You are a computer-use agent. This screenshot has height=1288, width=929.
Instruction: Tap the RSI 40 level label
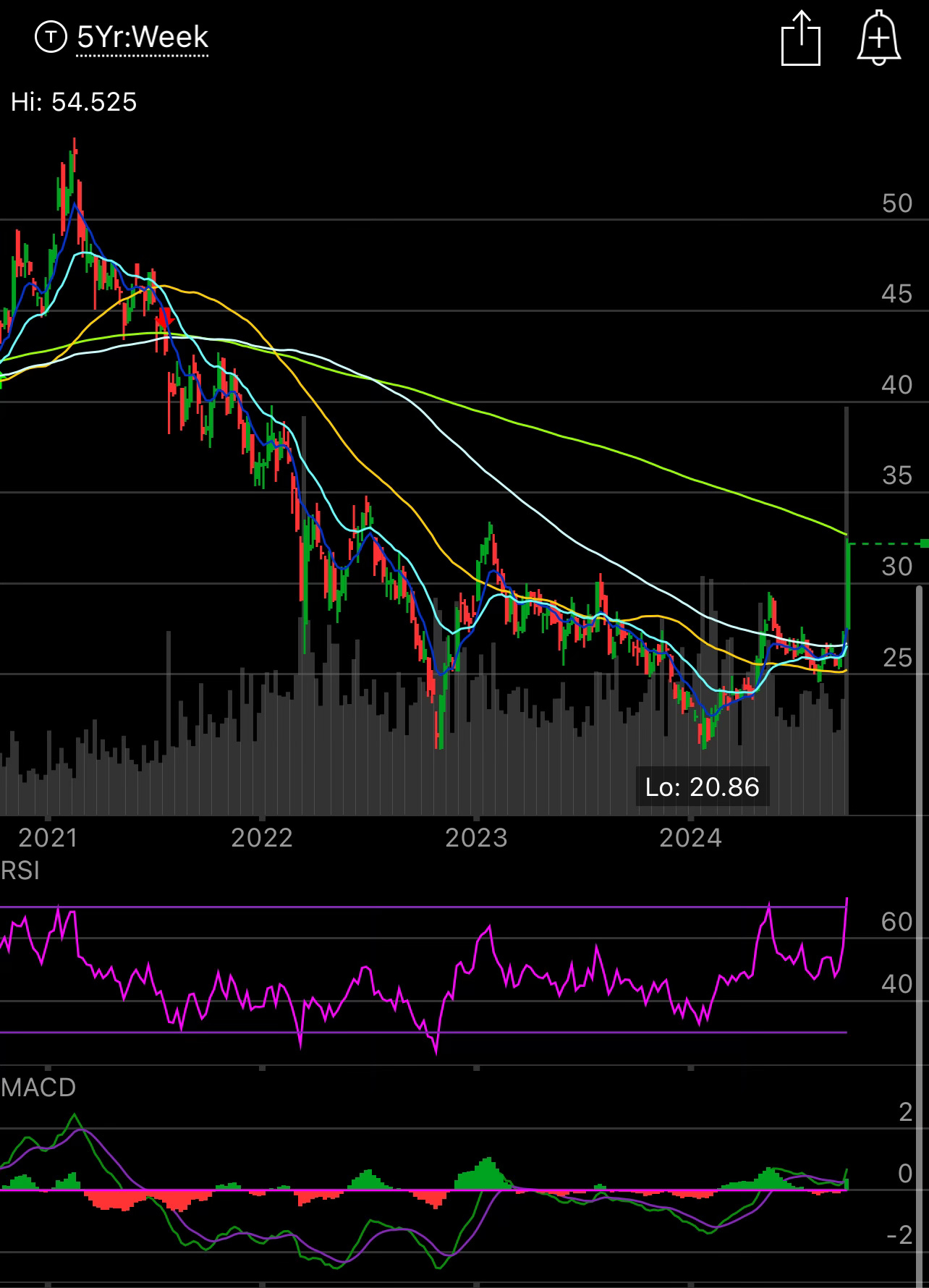897,984
